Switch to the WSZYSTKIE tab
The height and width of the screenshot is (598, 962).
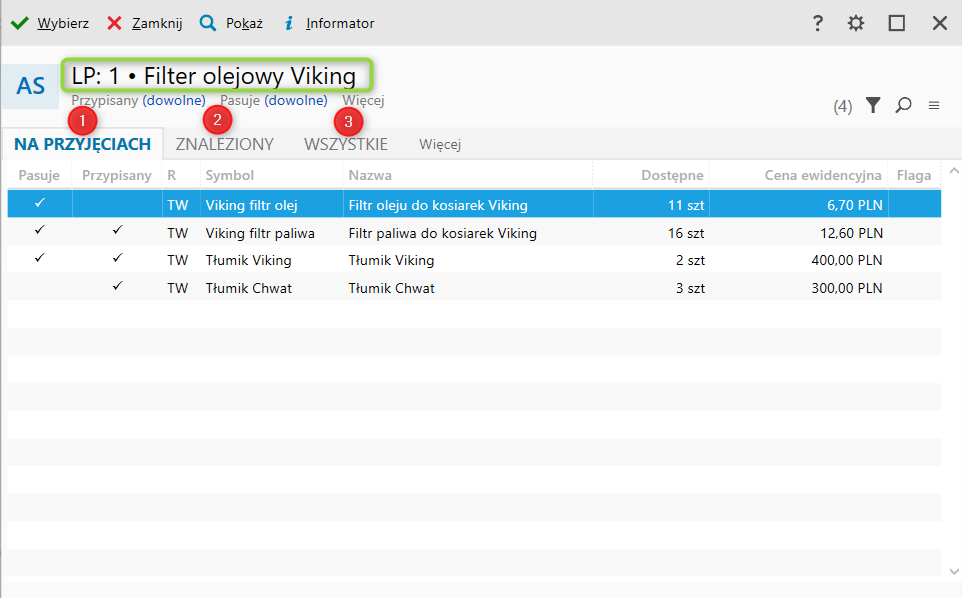click(346, 144)
